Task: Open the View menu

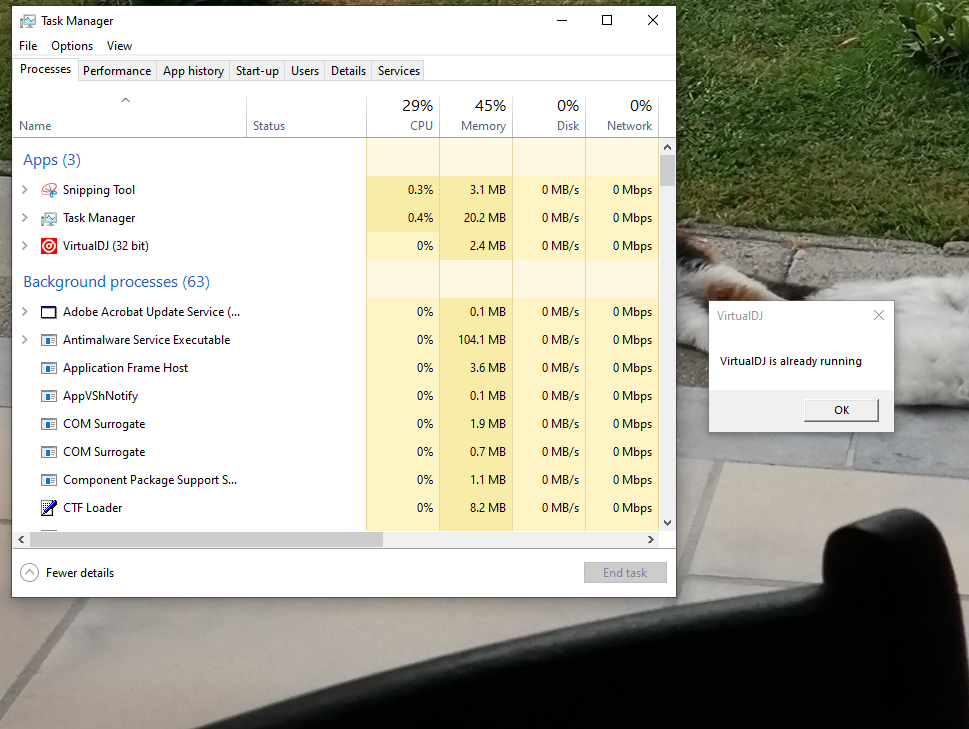Action: coord(119,46)
